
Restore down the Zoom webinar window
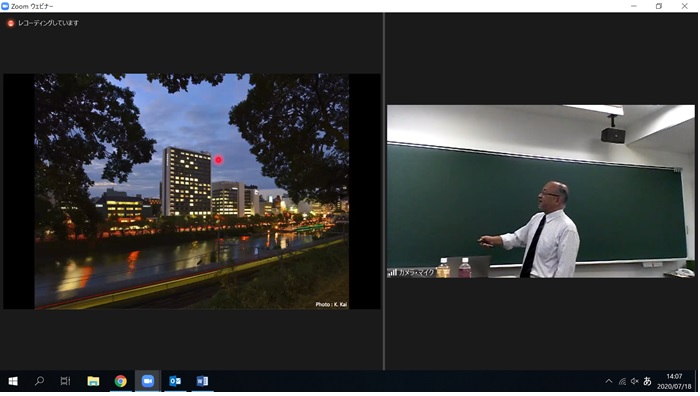658,6
